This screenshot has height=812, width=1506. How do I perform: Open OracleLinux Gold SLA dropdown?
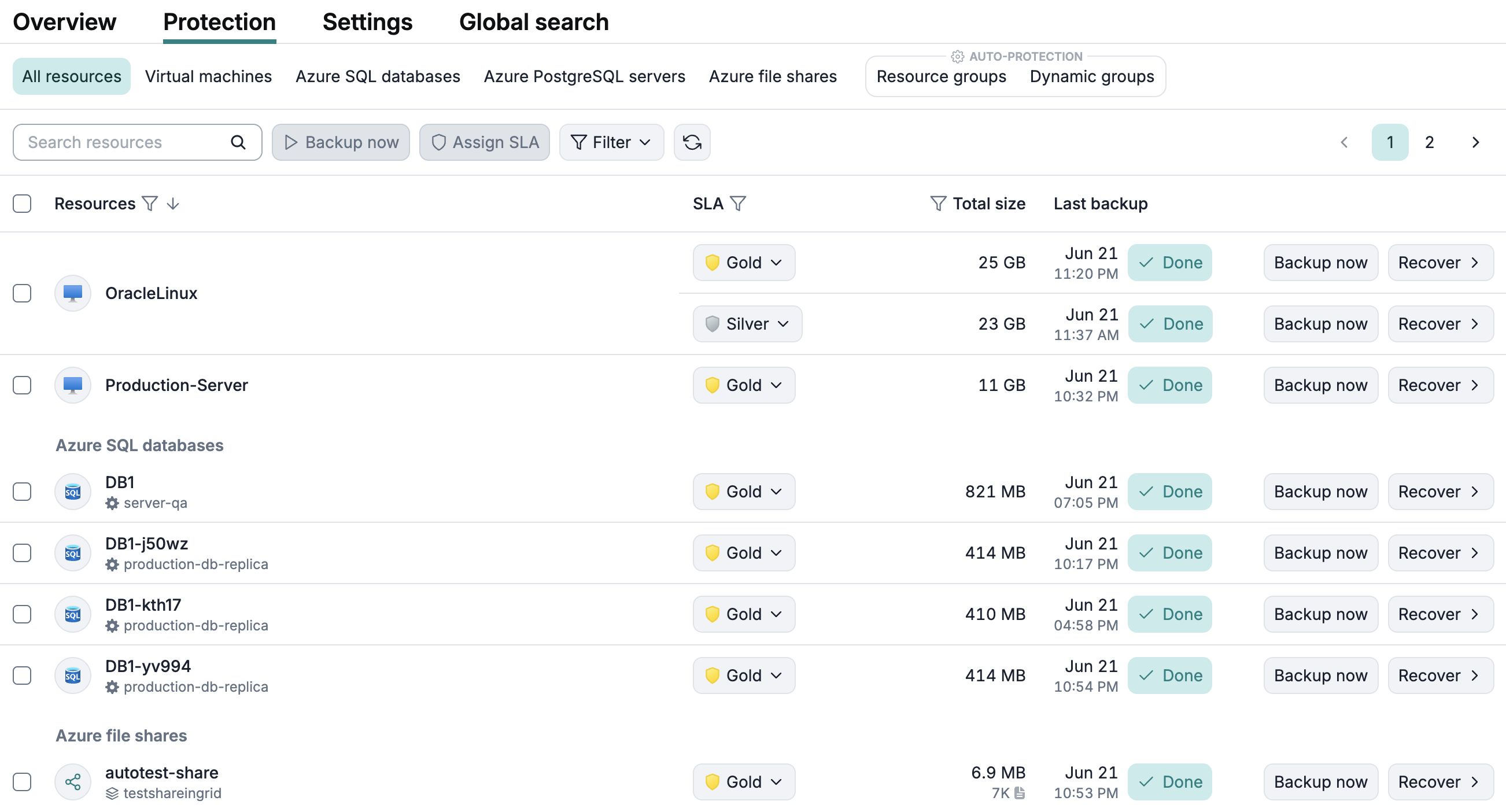coord(744,263)
